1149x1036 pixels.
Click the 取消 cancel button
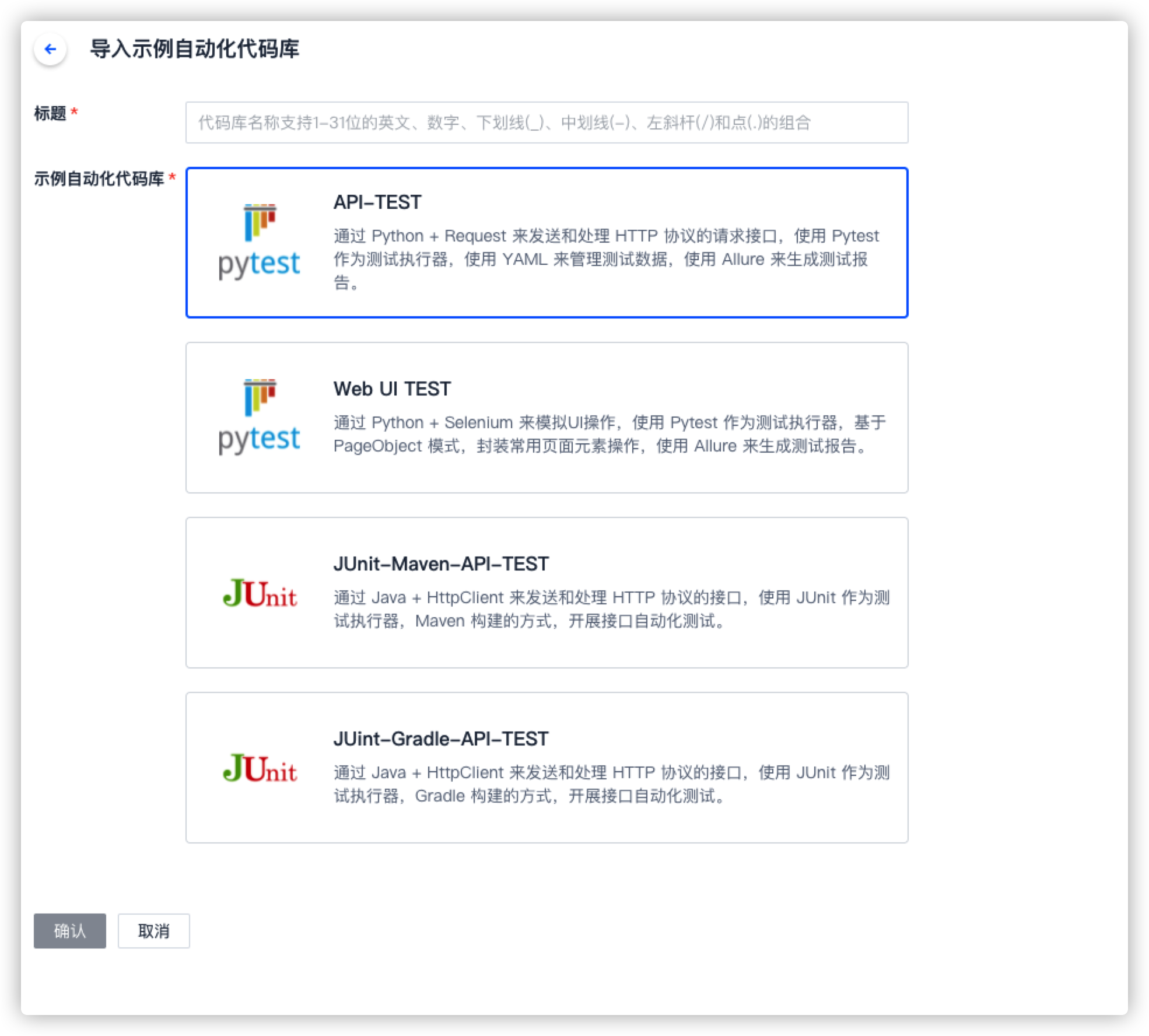pos(154,930)
